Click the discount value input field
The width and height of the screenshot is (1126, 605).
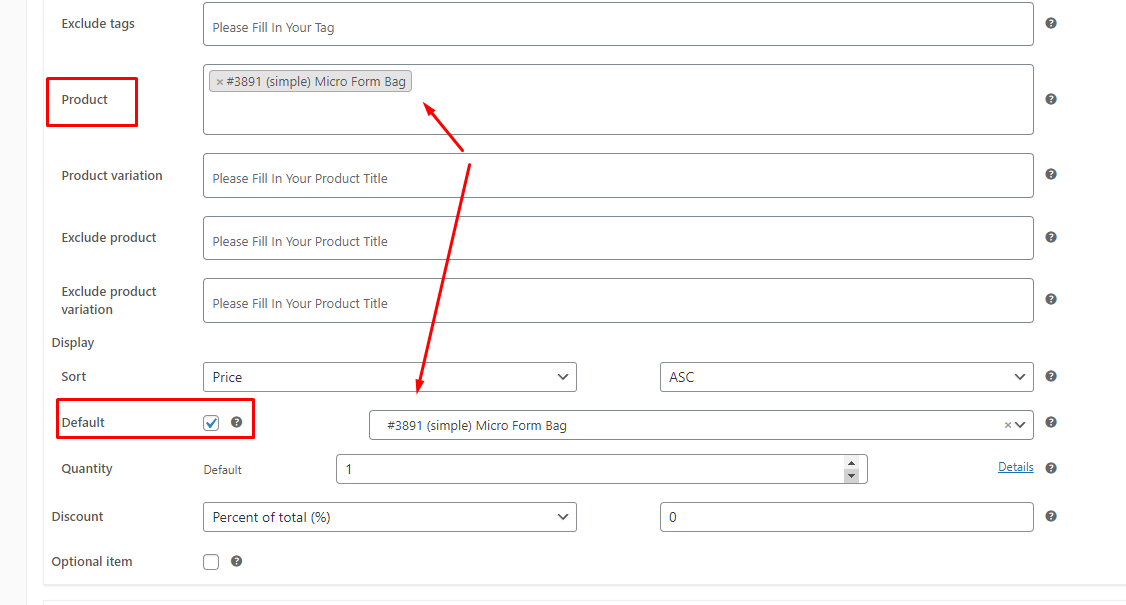(846, 517)
